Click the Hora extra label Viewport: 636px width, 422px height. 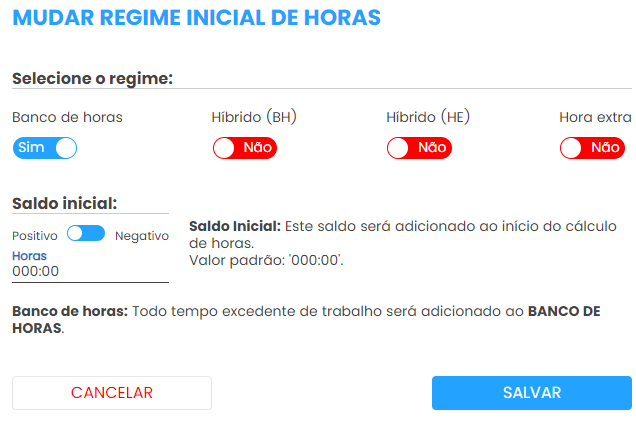point(595,117)
